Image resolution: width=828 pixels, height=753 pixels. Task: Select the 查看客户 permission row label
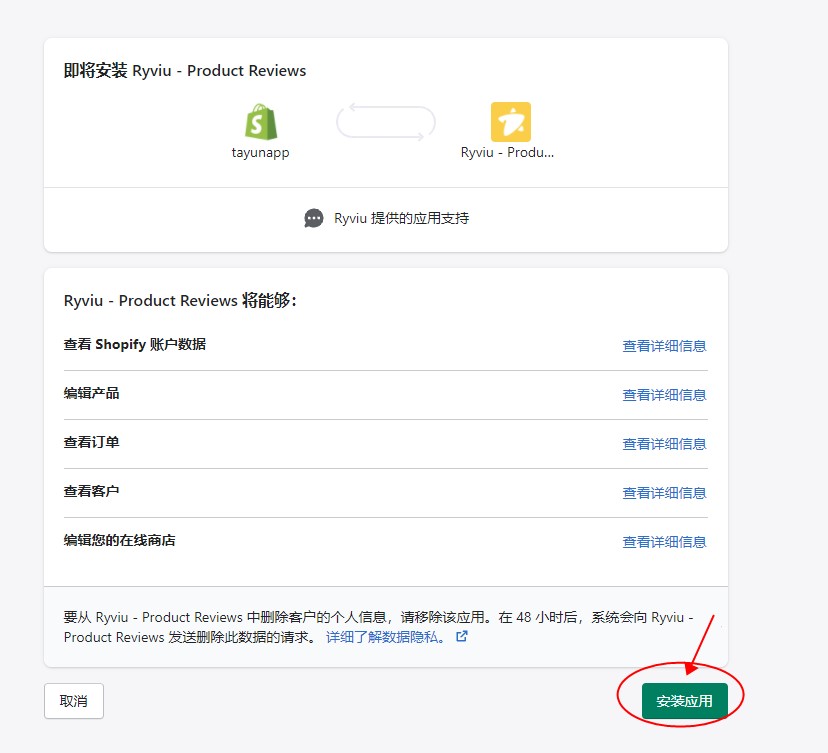(x=91, y=491)
